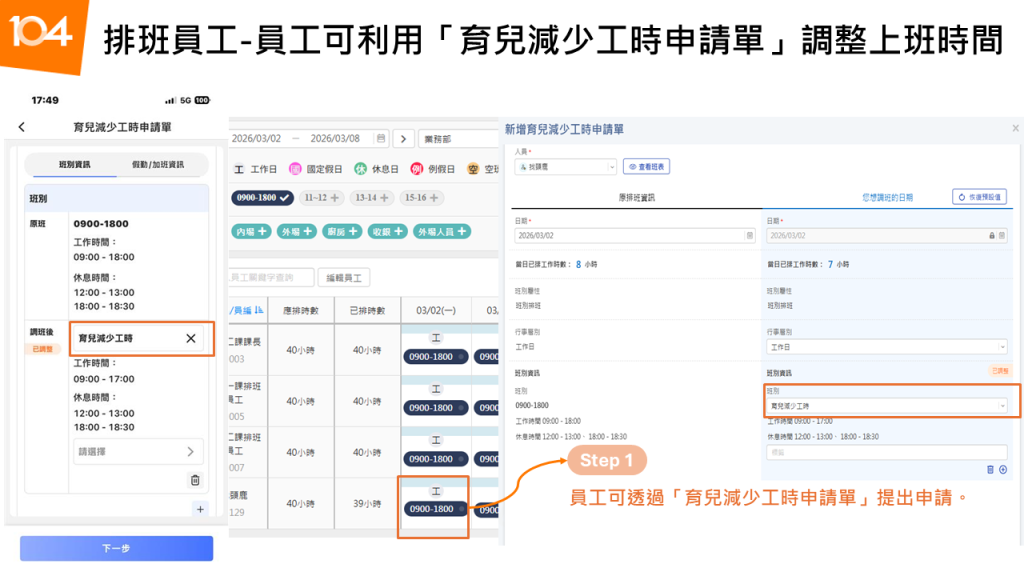This screenshot has height=576, width=1024.
Task: Clear the 育兒減少工時 selection with X
Action: 190,339
